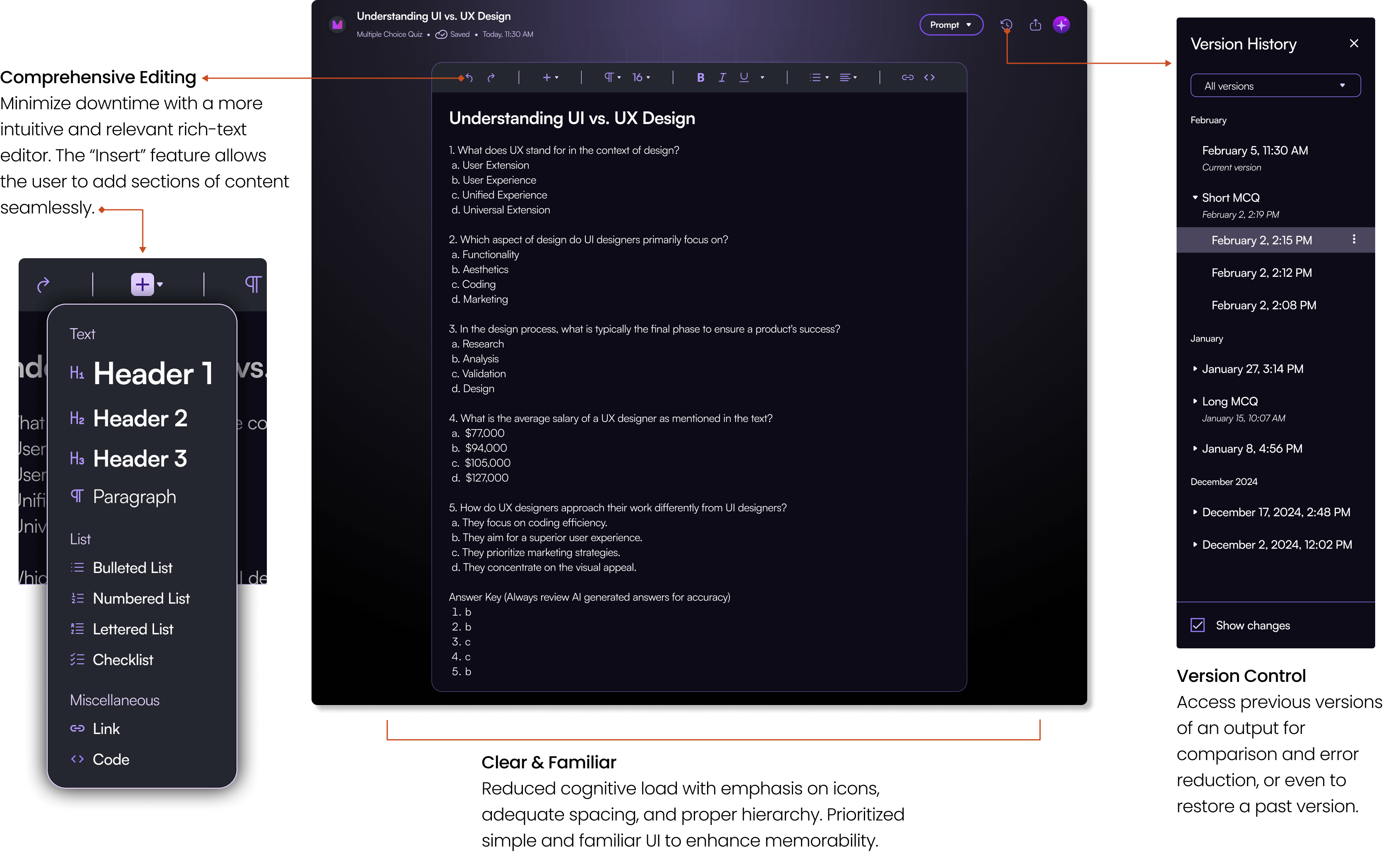
Task: Apply italic formatting
Action: click(x=722, y=77)
